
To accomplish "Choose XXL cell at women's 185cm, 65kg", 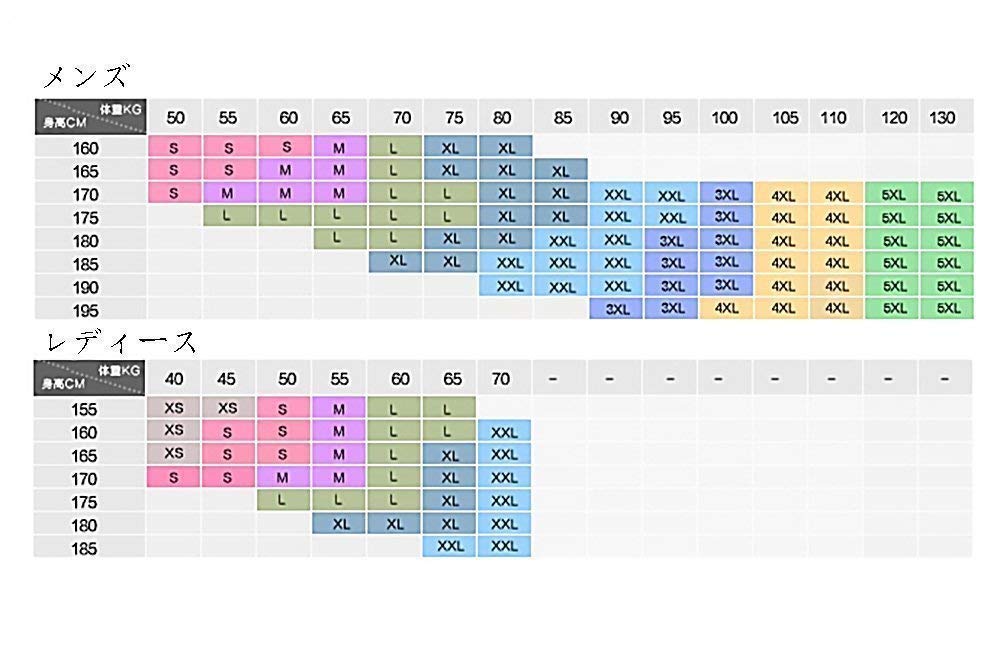I will 450,546.
